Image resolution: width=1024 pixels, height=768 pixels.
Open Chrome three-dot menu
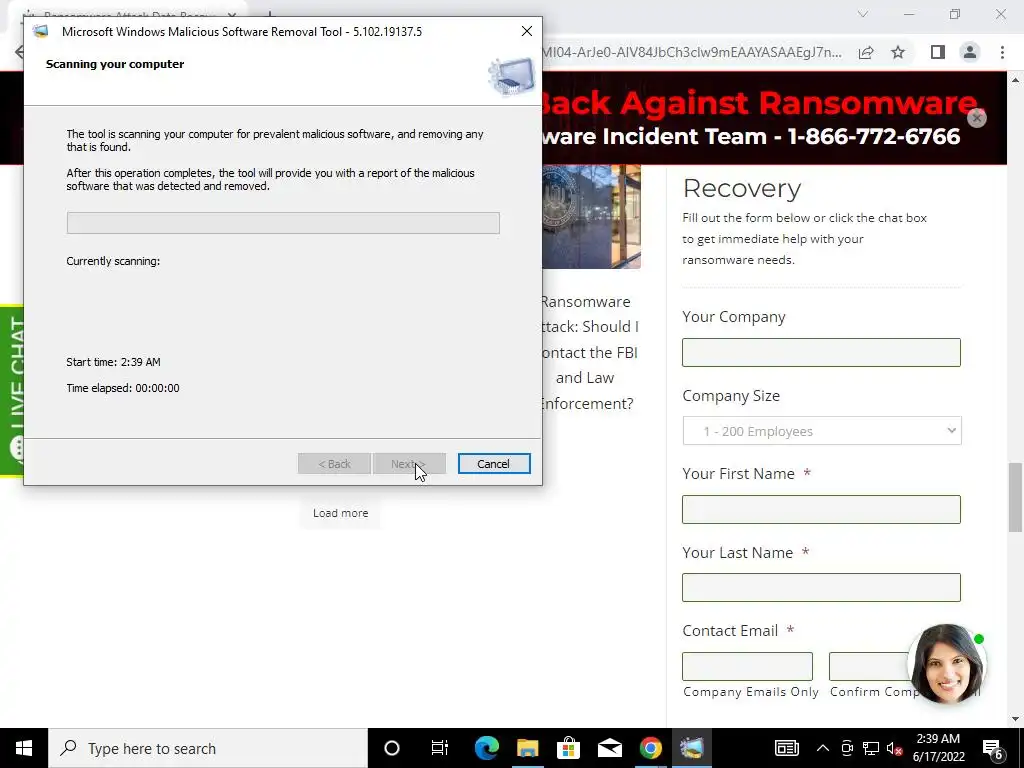(x=1002, y=52)
